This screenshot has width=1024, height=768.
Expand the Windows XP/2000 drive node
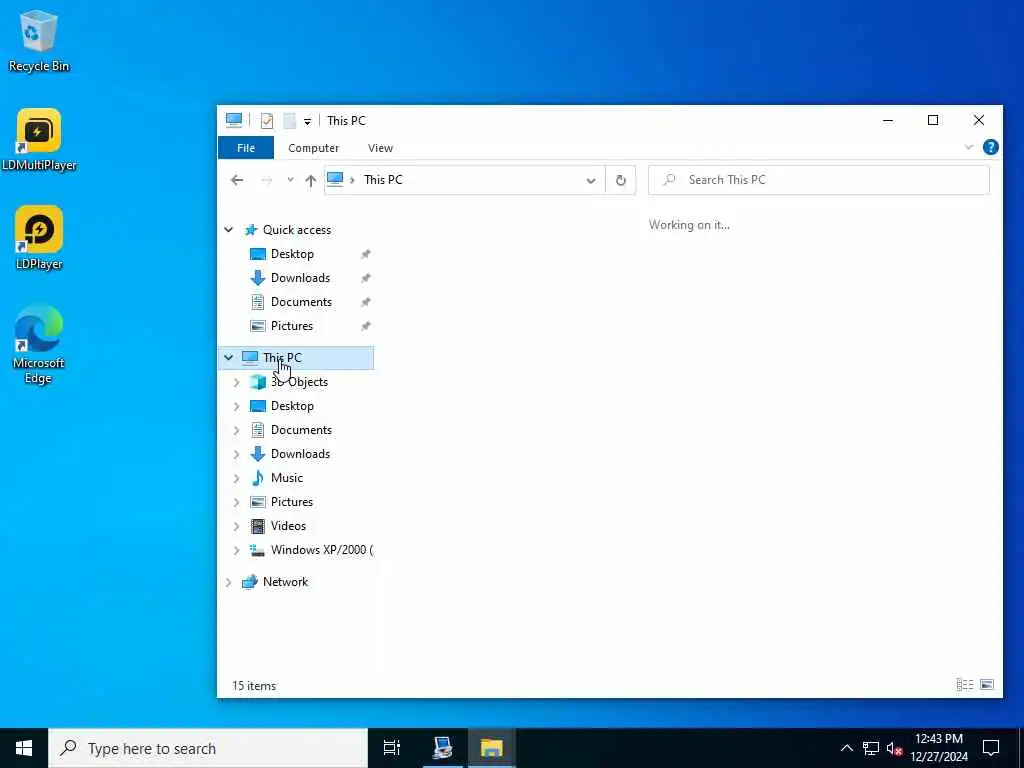pyautogui.click(x=236, y=551)
